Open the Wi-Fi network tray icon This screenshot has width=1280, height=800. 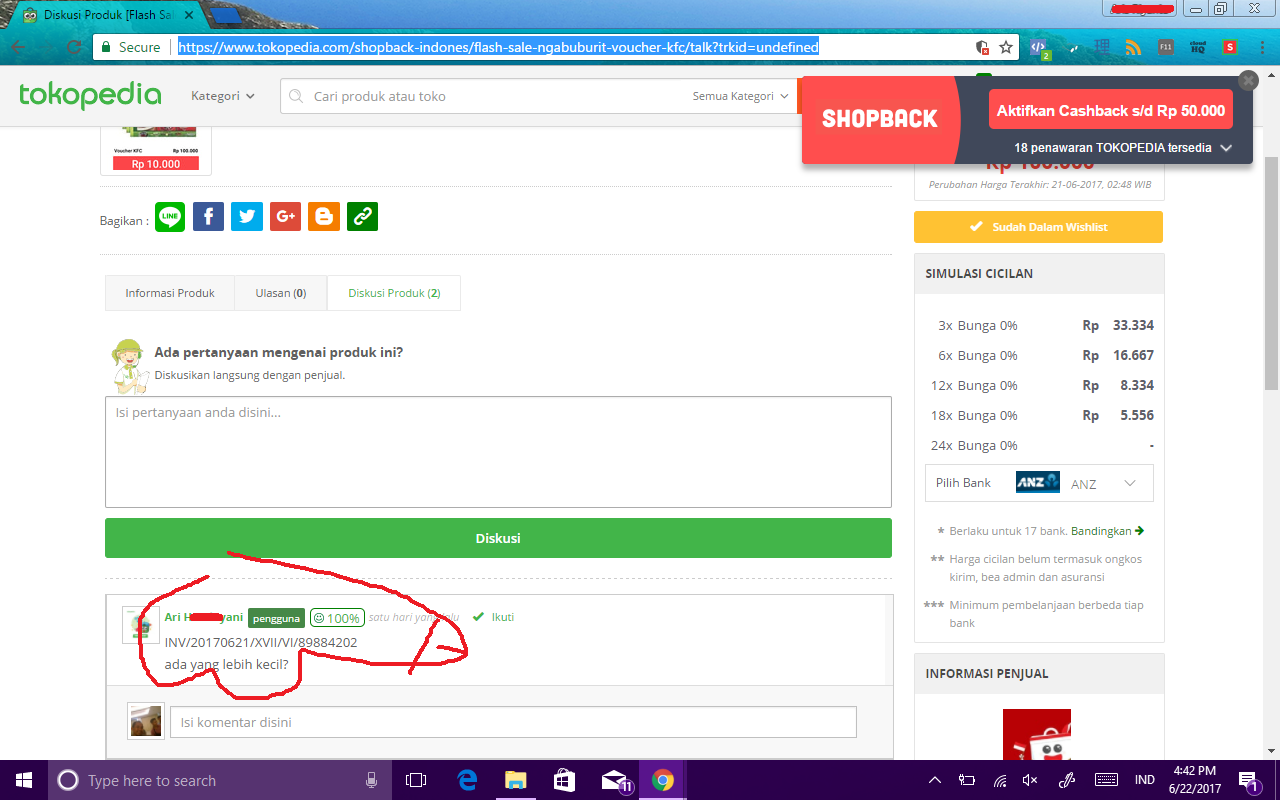[x=999, y=780]
